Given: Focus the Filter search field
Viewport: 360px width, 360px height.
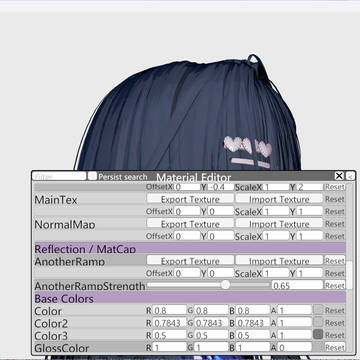Looking at the screenshot, I should (x=59, y=176).
